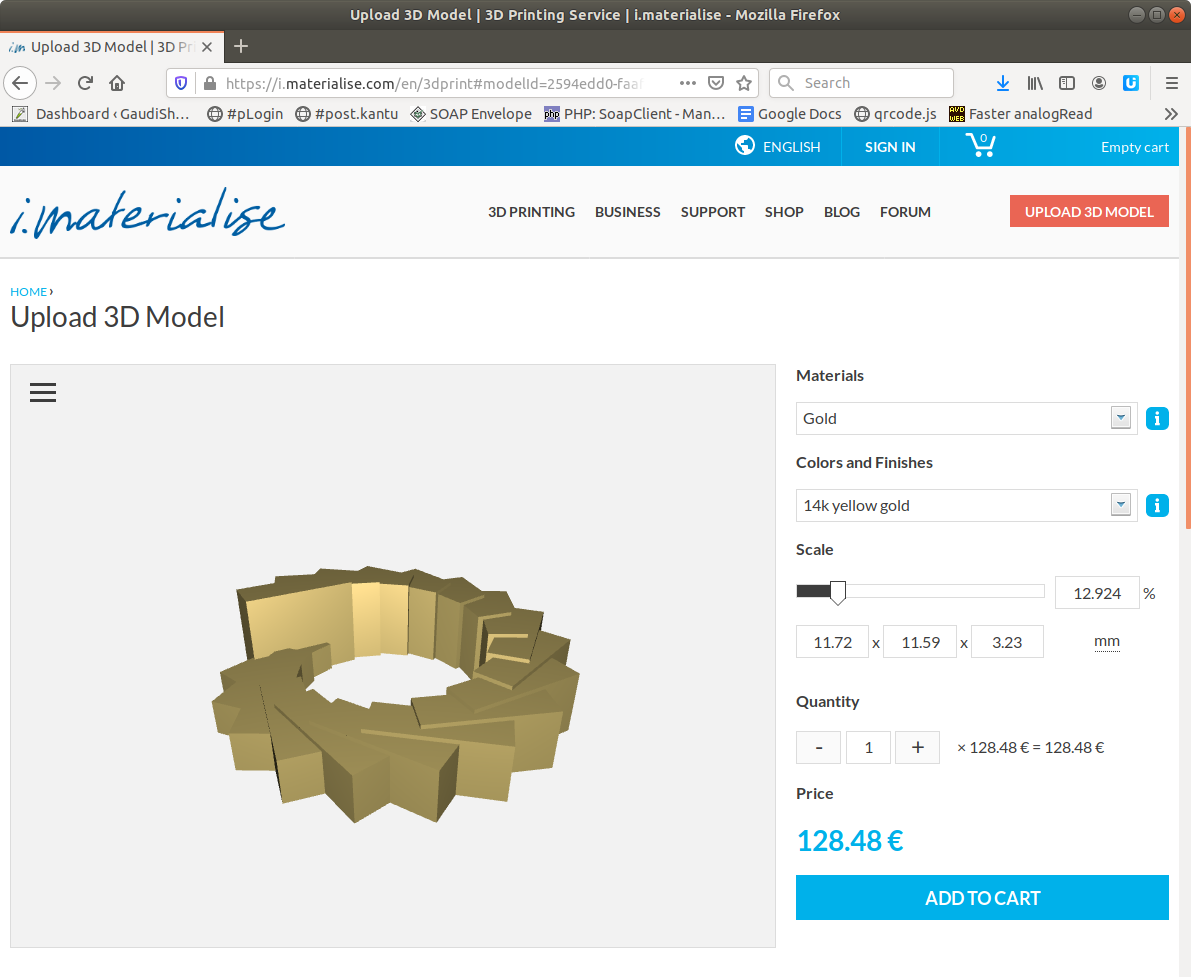Image resolution: width=1191 pixels, height=977 pixels.
Task: Open the Google Docs bookmark
Action: [x=790, y=114]
